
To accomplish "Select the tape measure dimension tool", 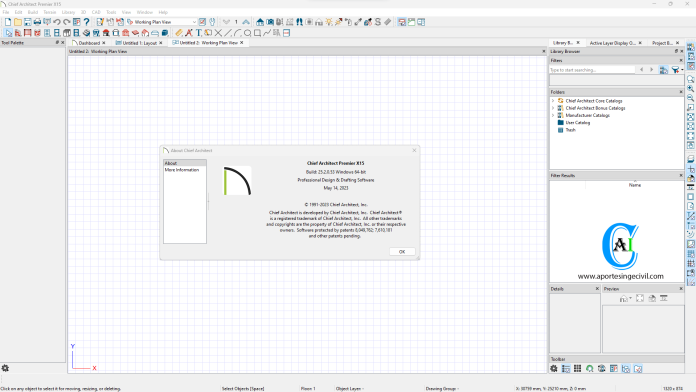I will click(179, 33).
